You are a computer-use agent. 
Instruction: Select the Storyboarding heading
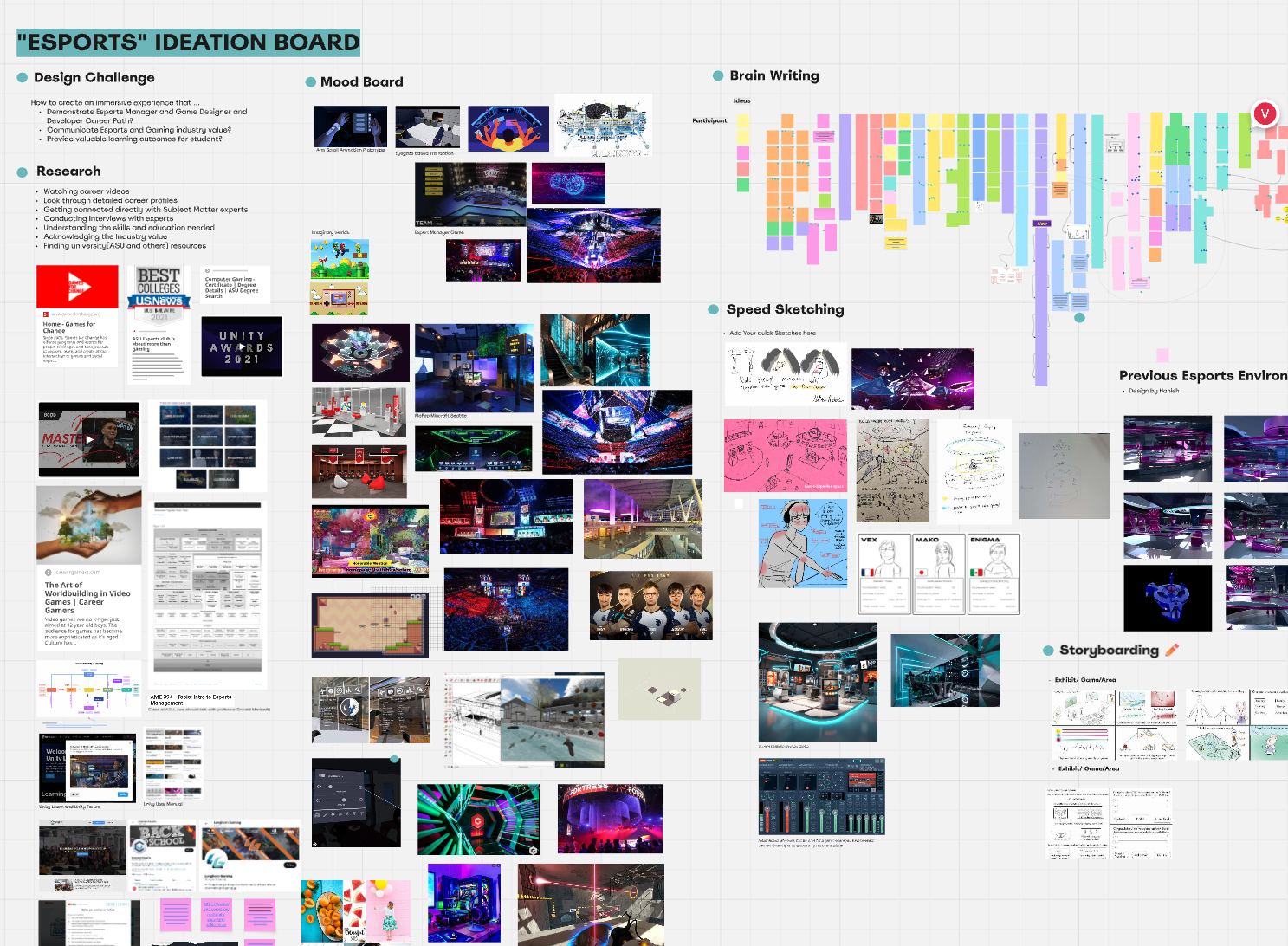tap(1109, 651)
